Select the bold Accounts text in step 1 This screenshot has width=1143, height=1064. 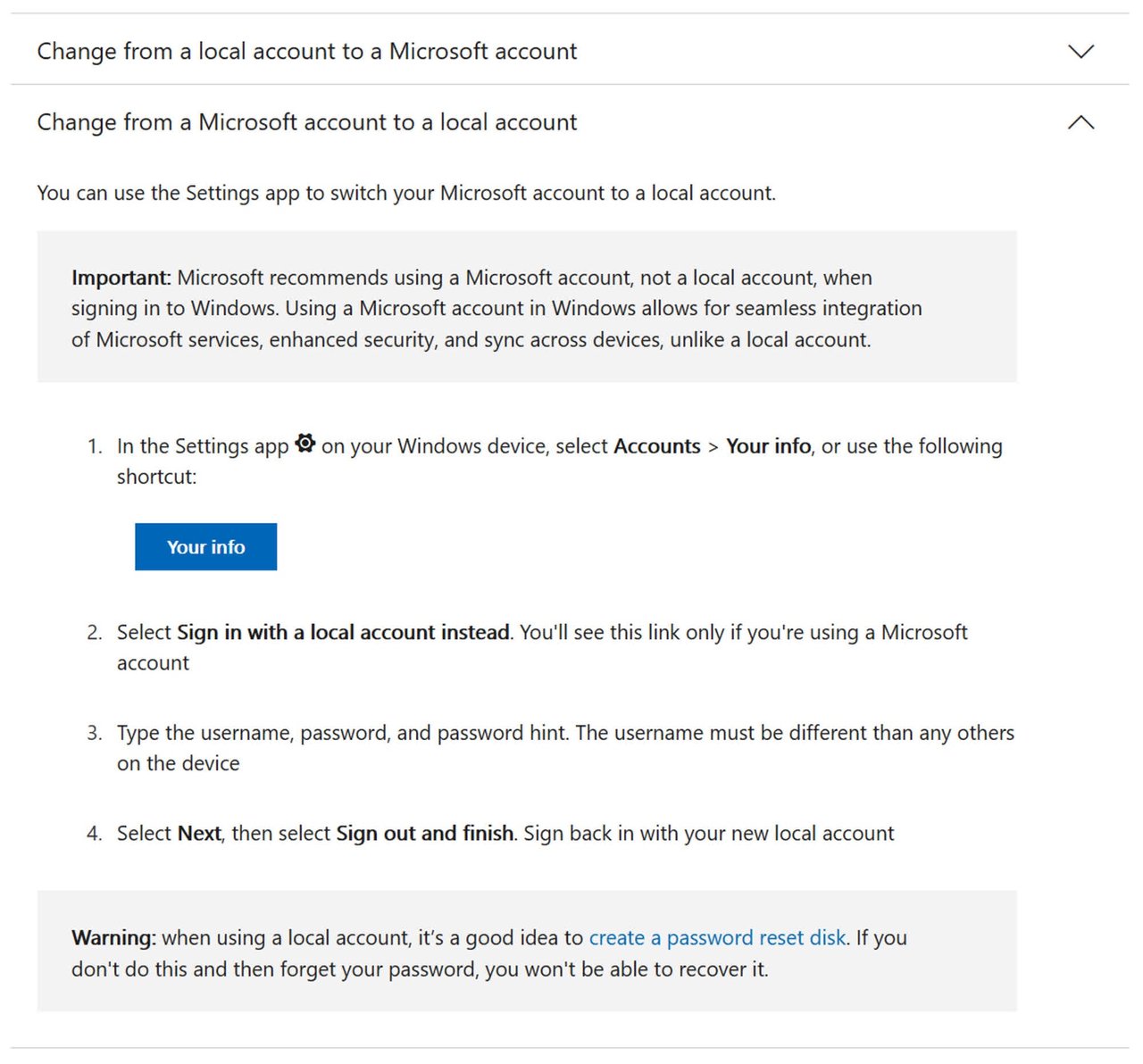point(657,445)
